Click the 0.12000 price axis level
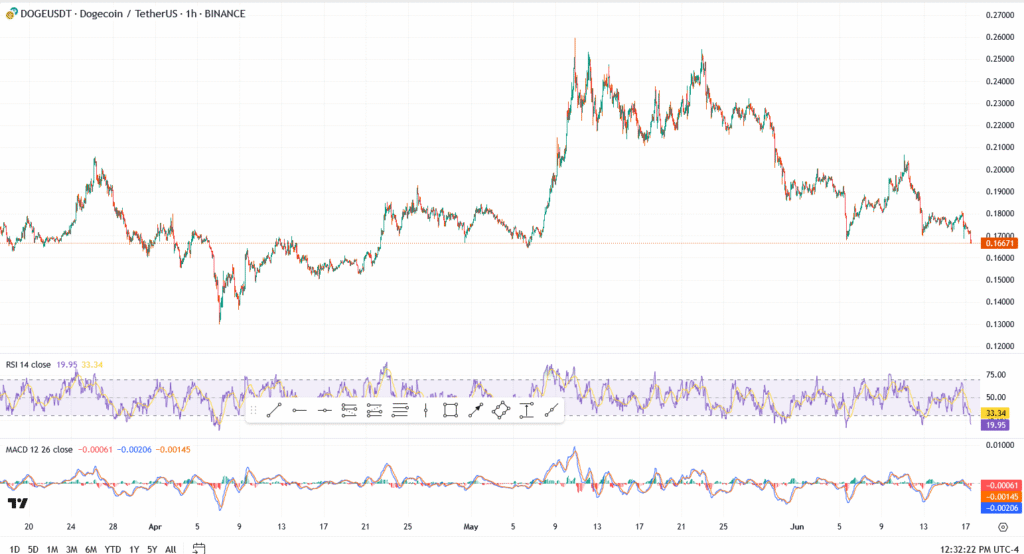Image resolution: width=1024 pixels, height=554 pixels. tap(1000, 346)
